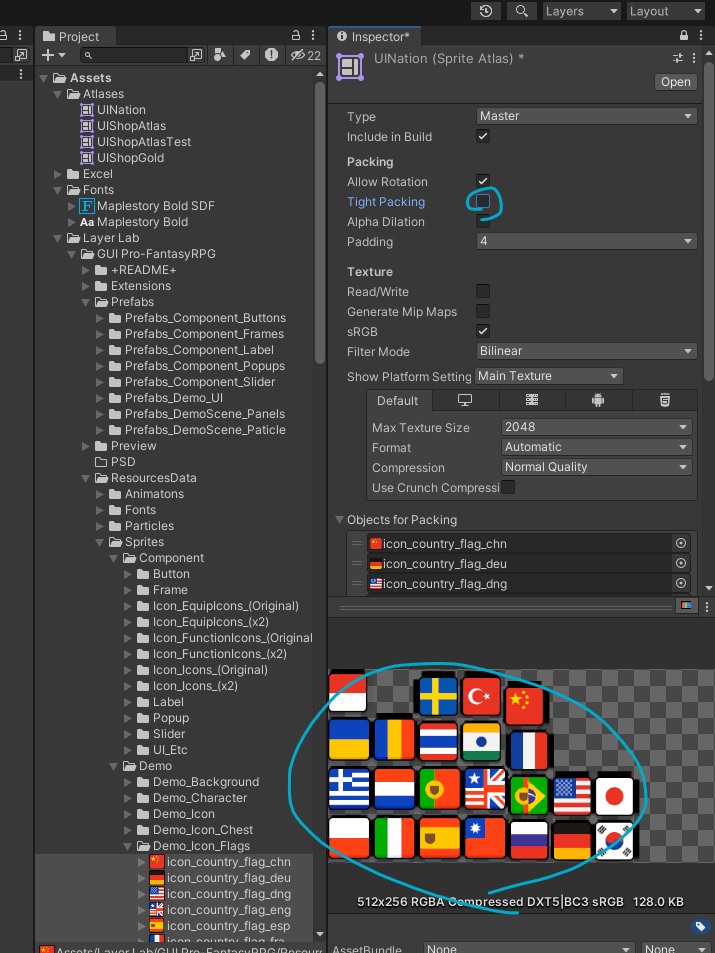Viewport: 715px width, 953px height.
Task: Click the search by type icon in Project
Action: click(220, 55)
